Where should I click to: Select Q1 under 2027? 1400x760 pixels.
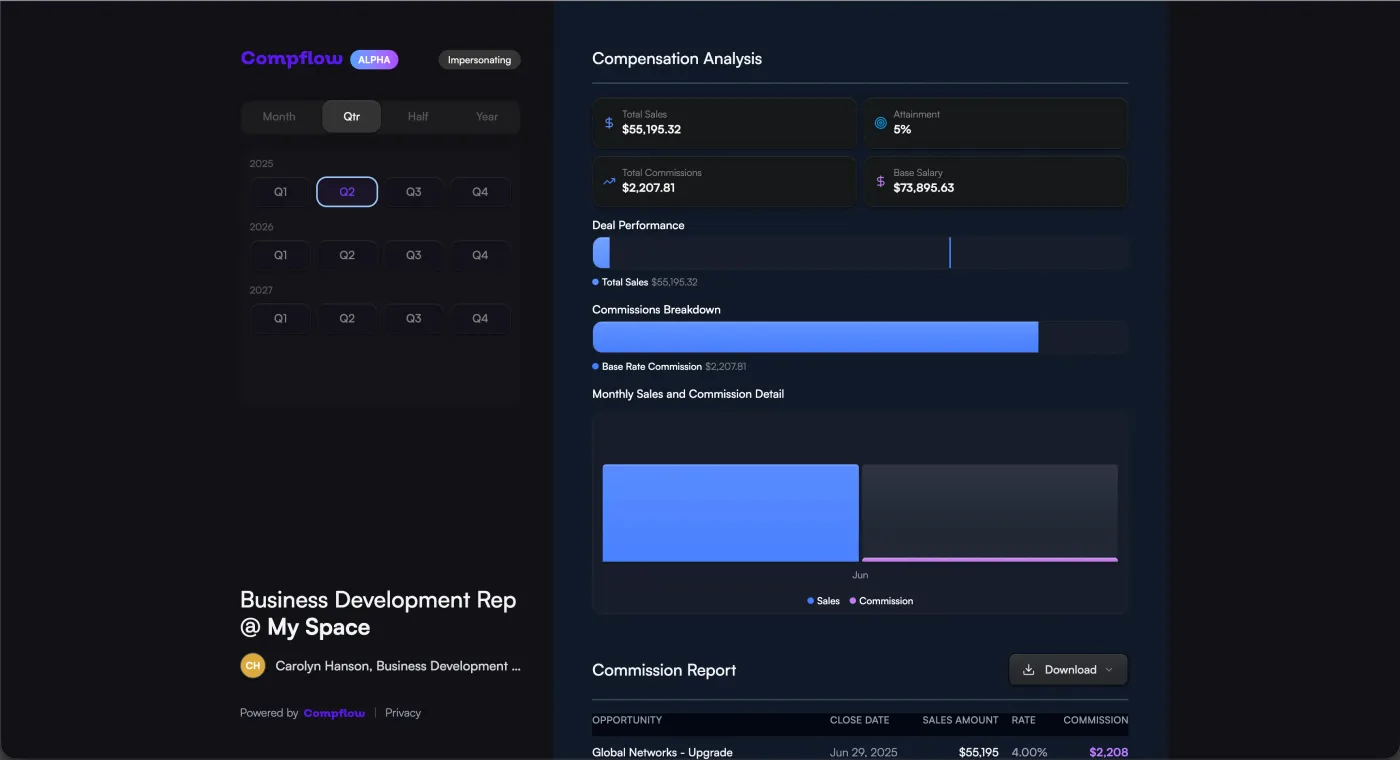(x=281, y=318)
